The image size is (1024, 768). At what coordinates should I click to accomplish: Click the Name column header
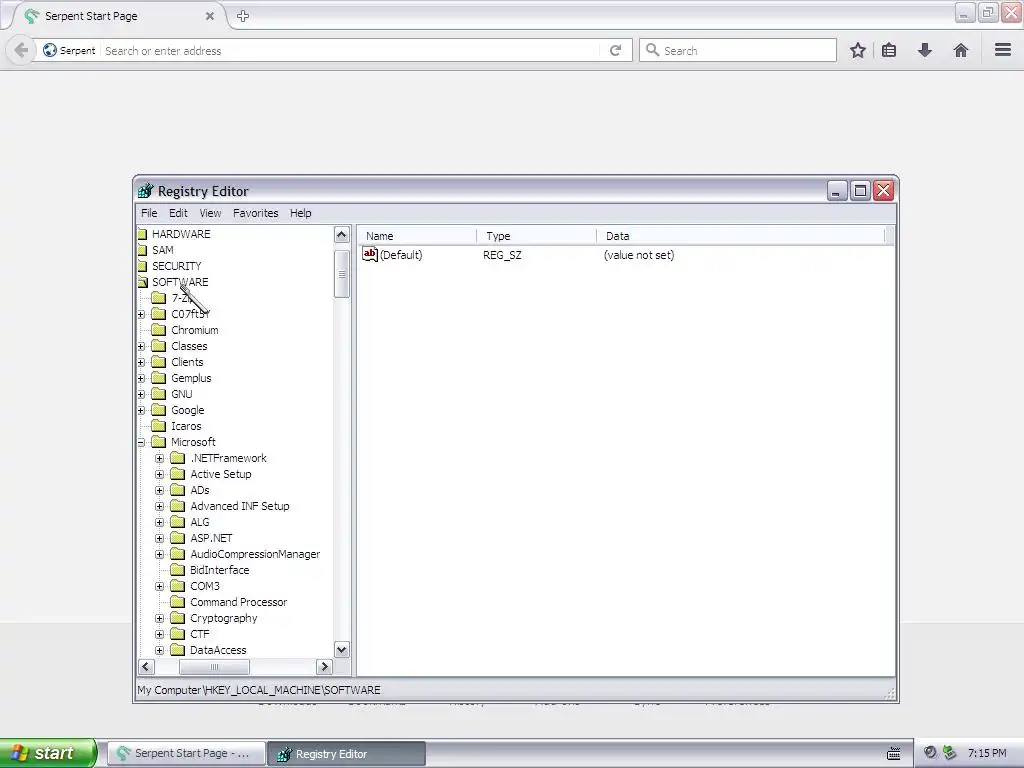click(417, 236)
